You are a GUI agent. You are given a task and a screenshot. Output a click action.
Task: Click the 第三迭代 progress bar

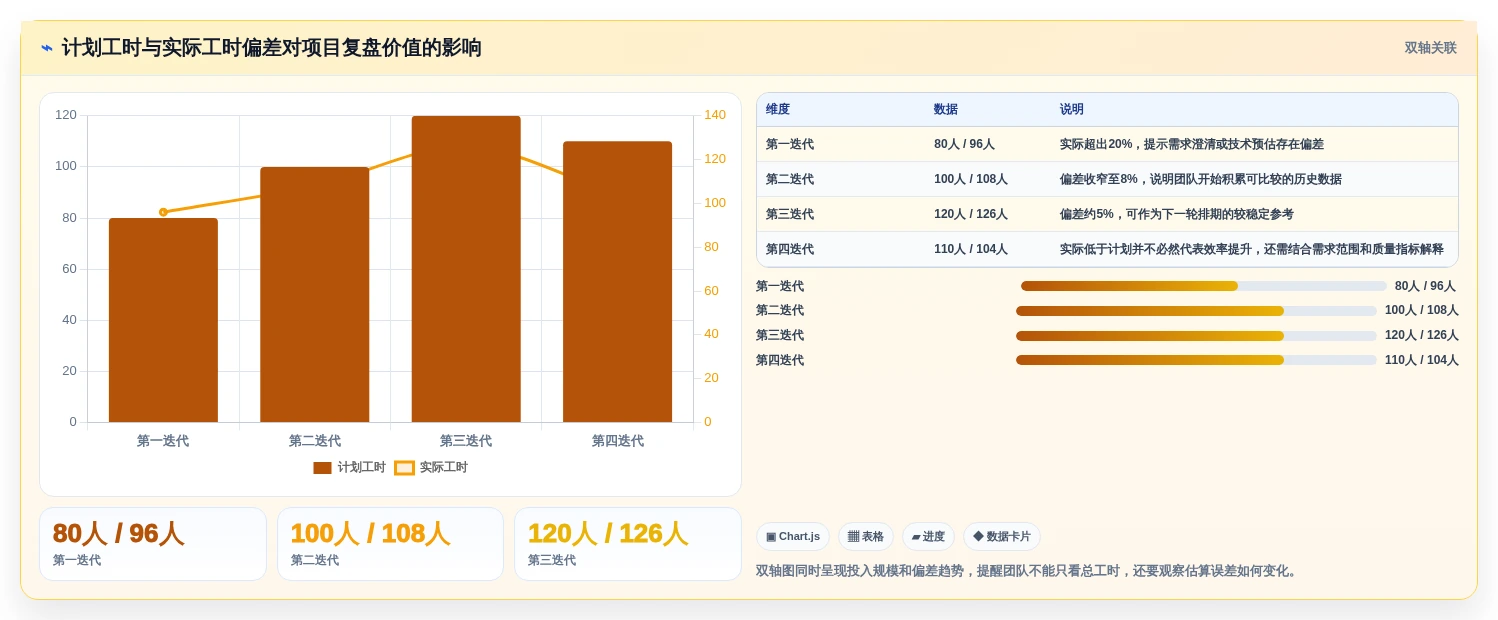click(x=1196, y=335)
